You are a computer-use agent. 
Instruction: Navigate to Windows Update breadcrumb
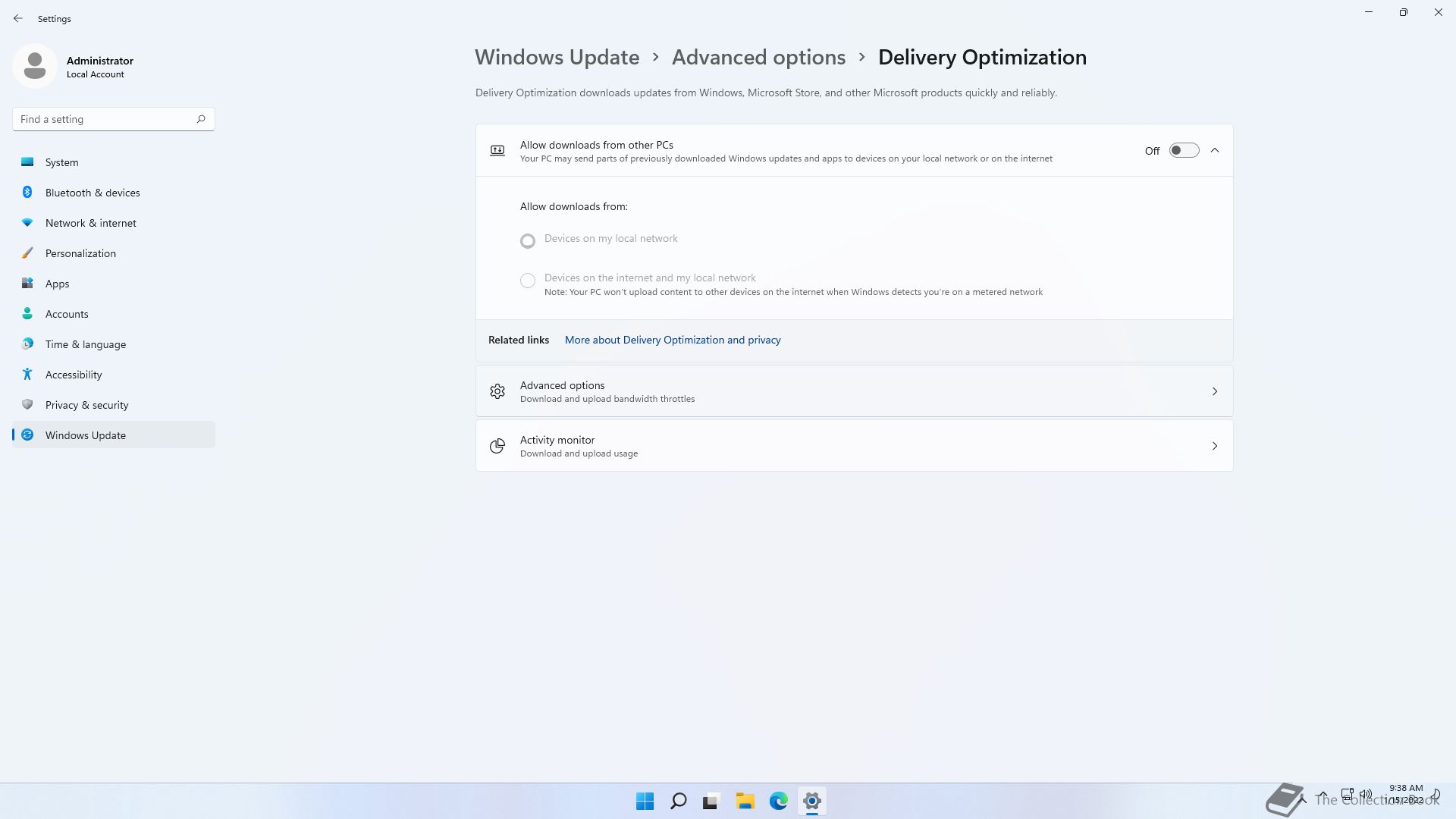point(557,57)
